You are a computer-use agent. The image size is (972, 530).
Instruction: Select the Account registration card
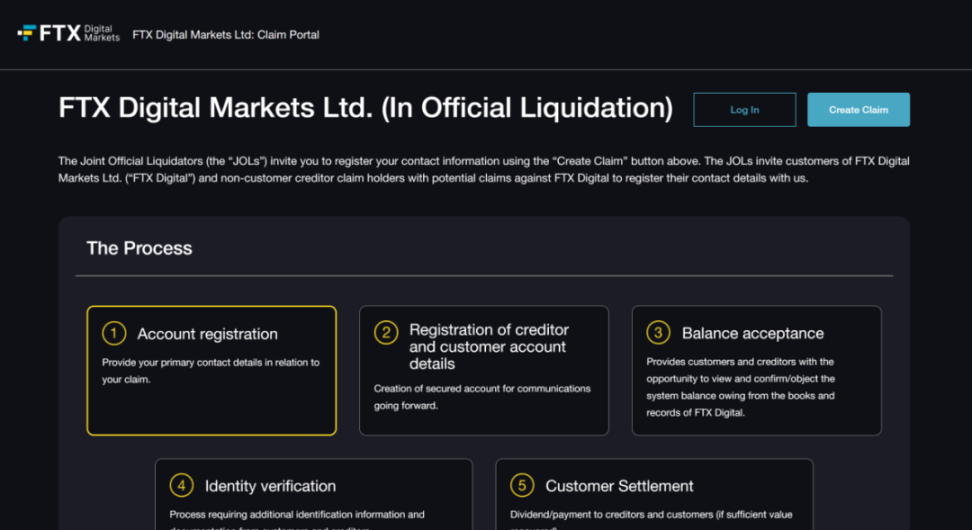tap(211, 371)
